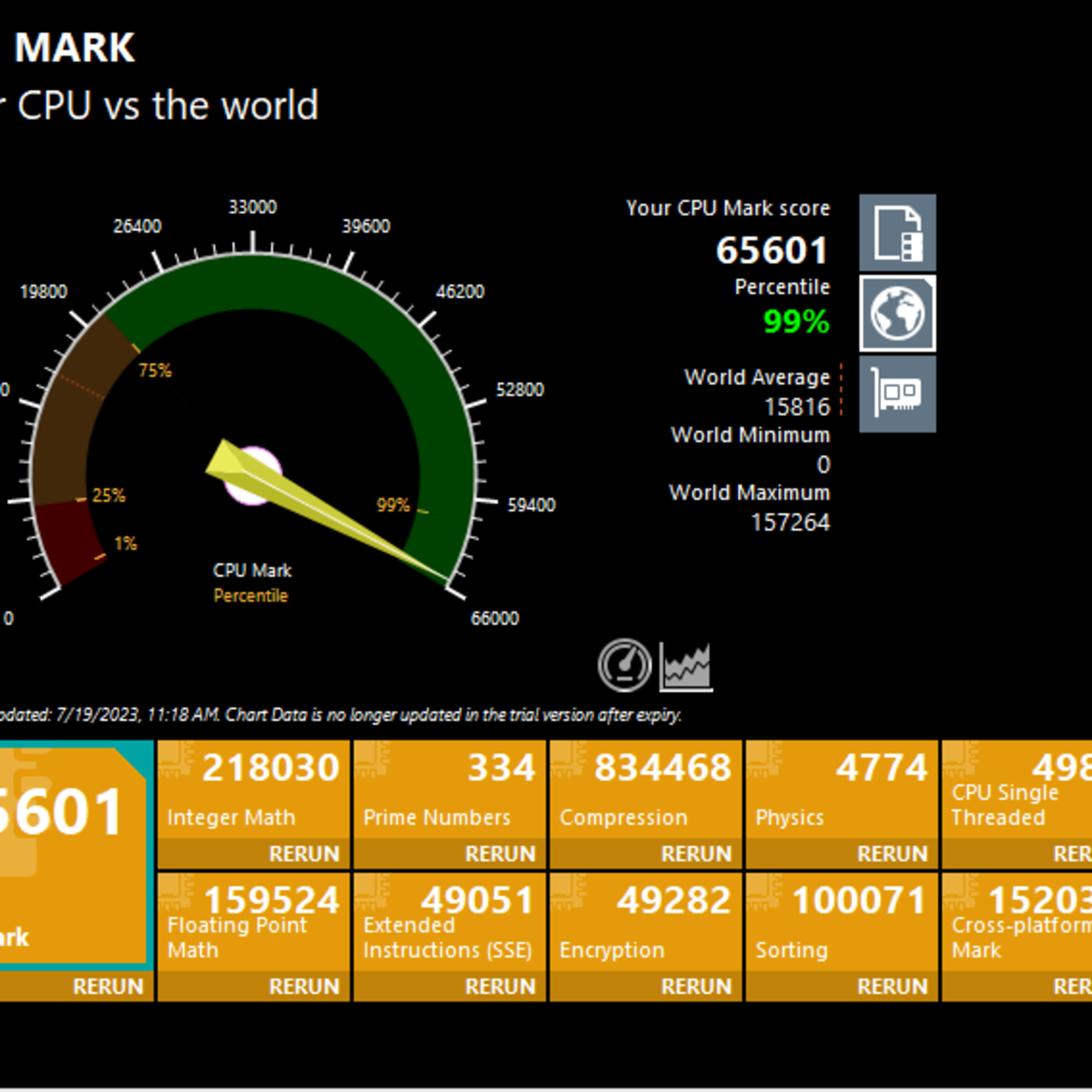This screenshot has width=1092, height=1092.
Task: Rerun the CPU Single Threaded test
Action: click(x=1072, y=853)
